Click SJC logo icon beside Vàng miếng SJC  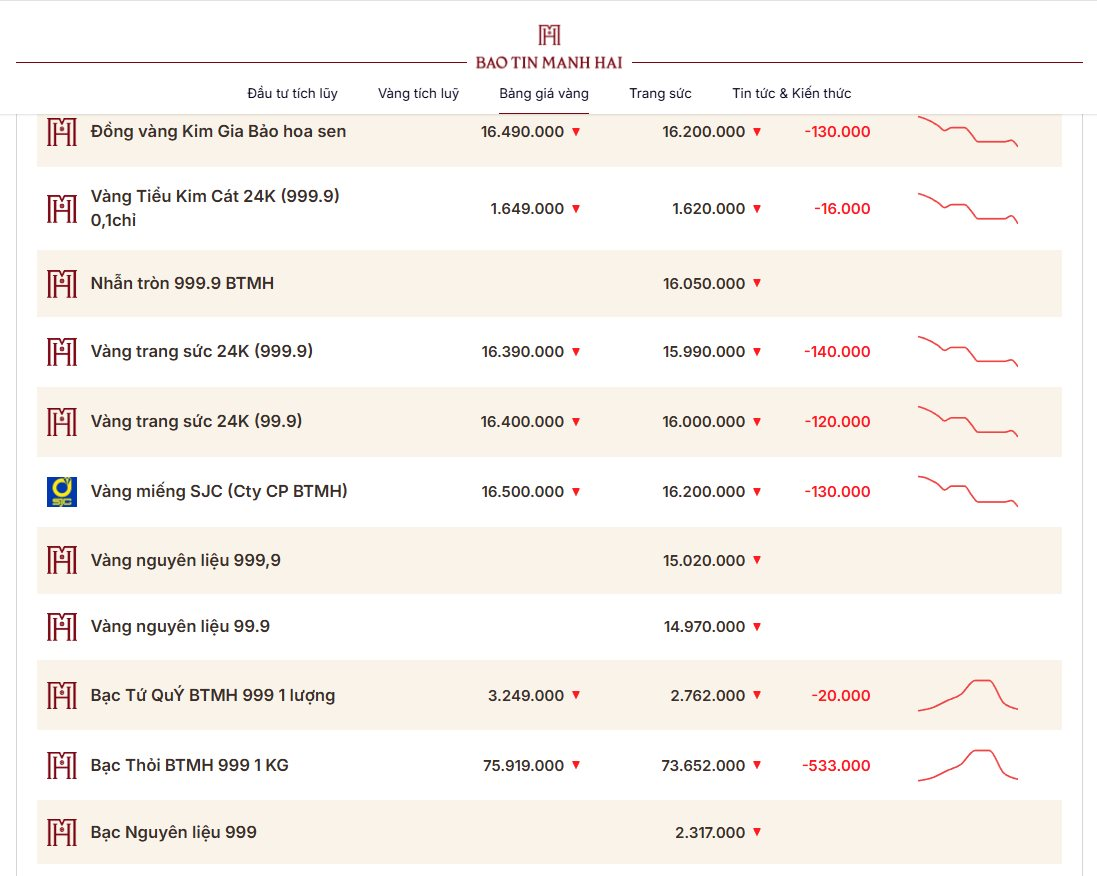[62, 491]
